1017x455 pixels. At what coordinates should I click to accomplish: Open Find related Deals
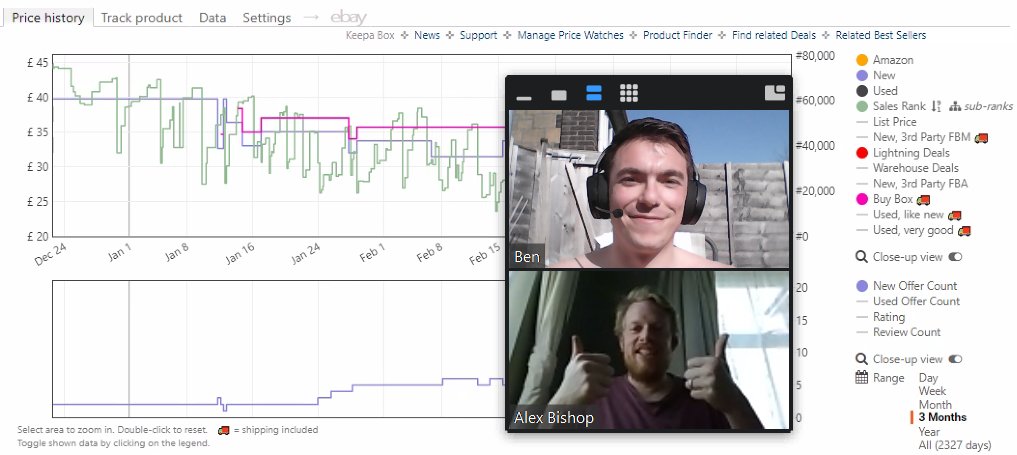coord(774,36)
